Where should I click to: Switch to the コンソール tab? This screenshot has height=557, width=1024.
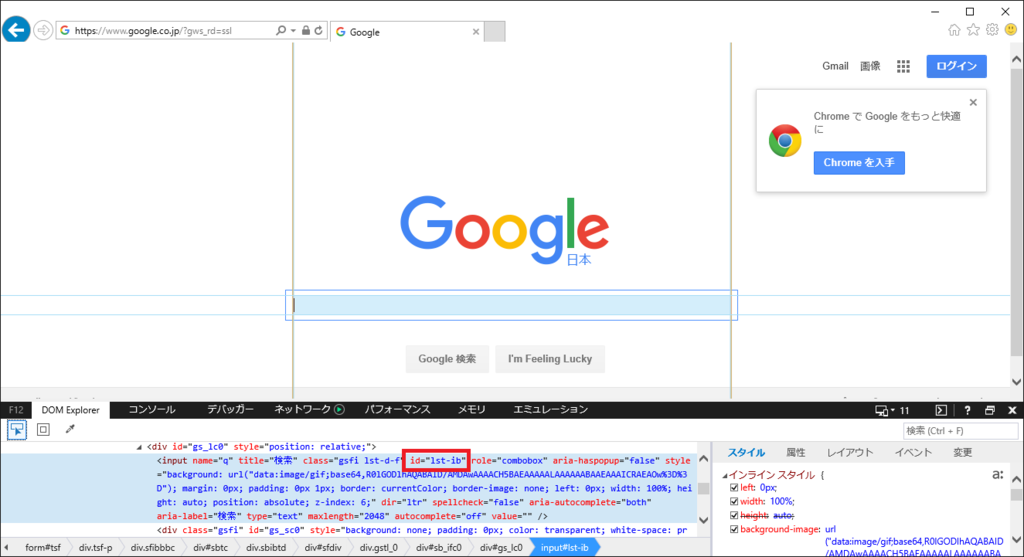coord(152,409)
